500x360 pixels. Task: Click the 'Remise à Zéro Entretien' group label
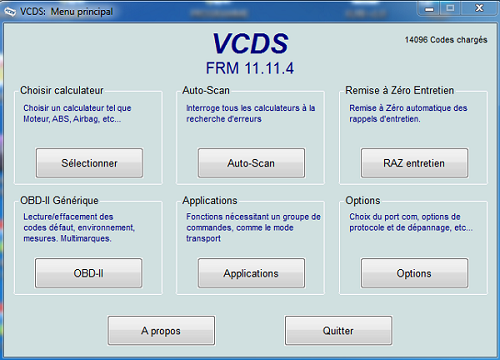[x=400, y=90]
